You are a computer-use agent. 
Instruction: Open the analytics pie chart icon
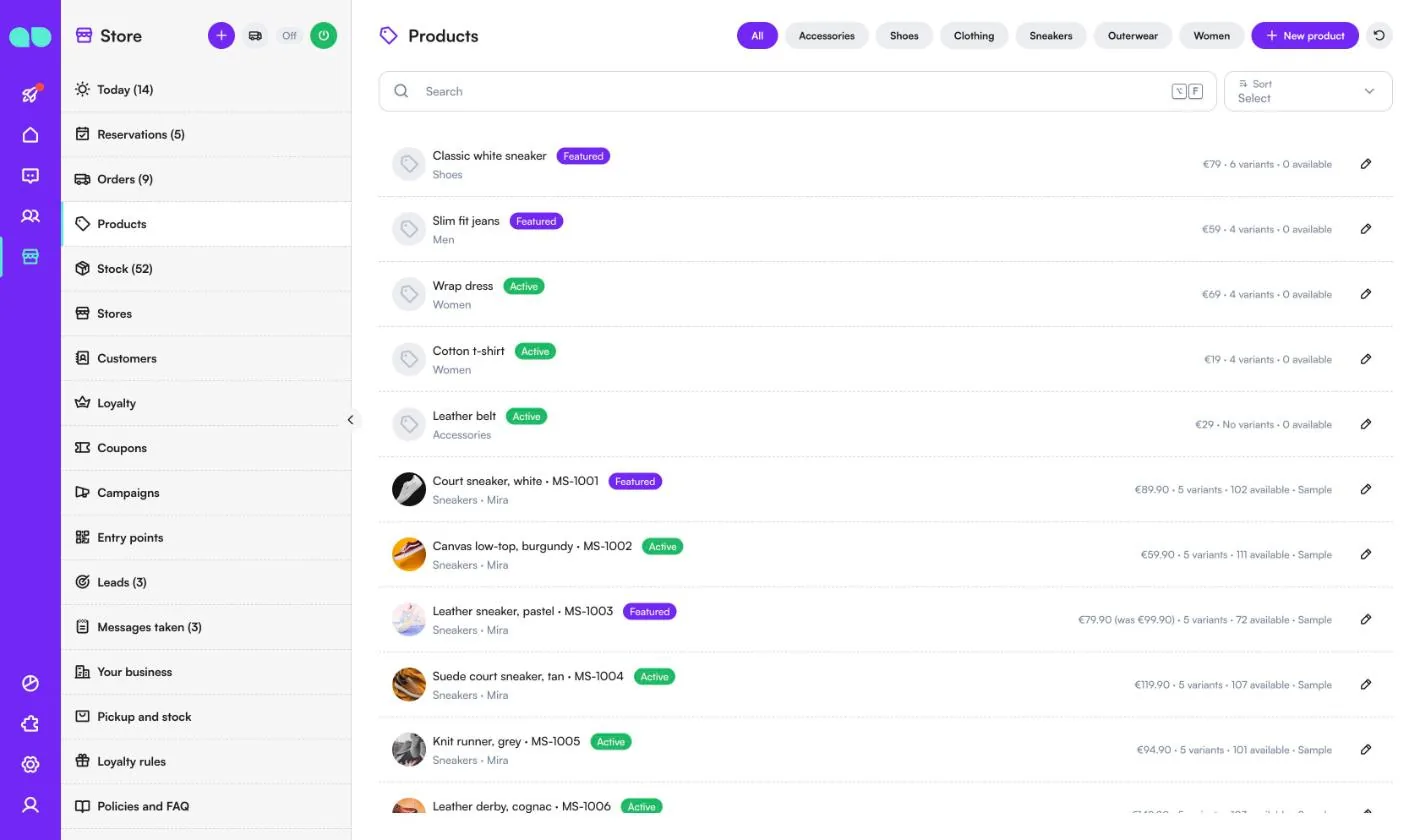tap(30, 684)
